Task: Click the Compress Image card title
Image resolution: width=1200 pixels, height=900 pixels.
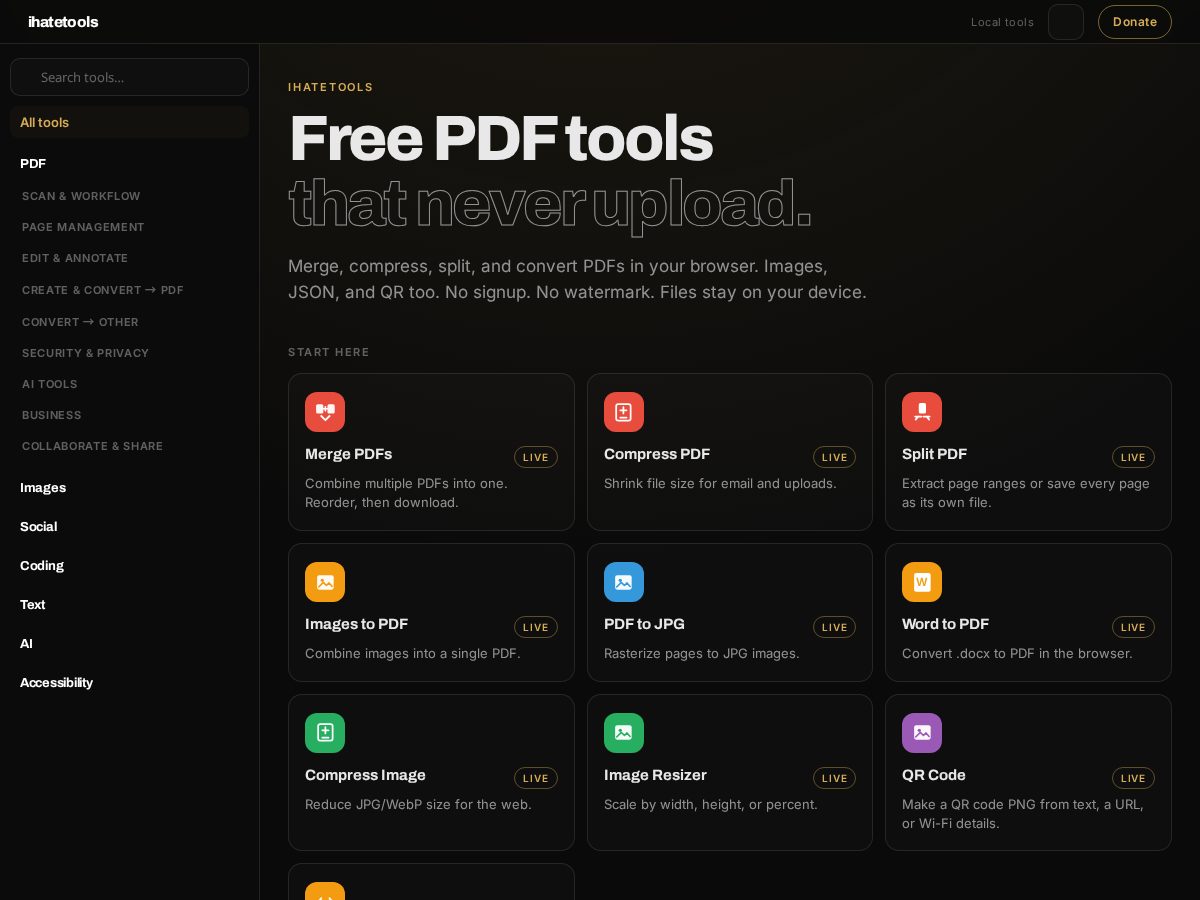Action: point(365,775)
